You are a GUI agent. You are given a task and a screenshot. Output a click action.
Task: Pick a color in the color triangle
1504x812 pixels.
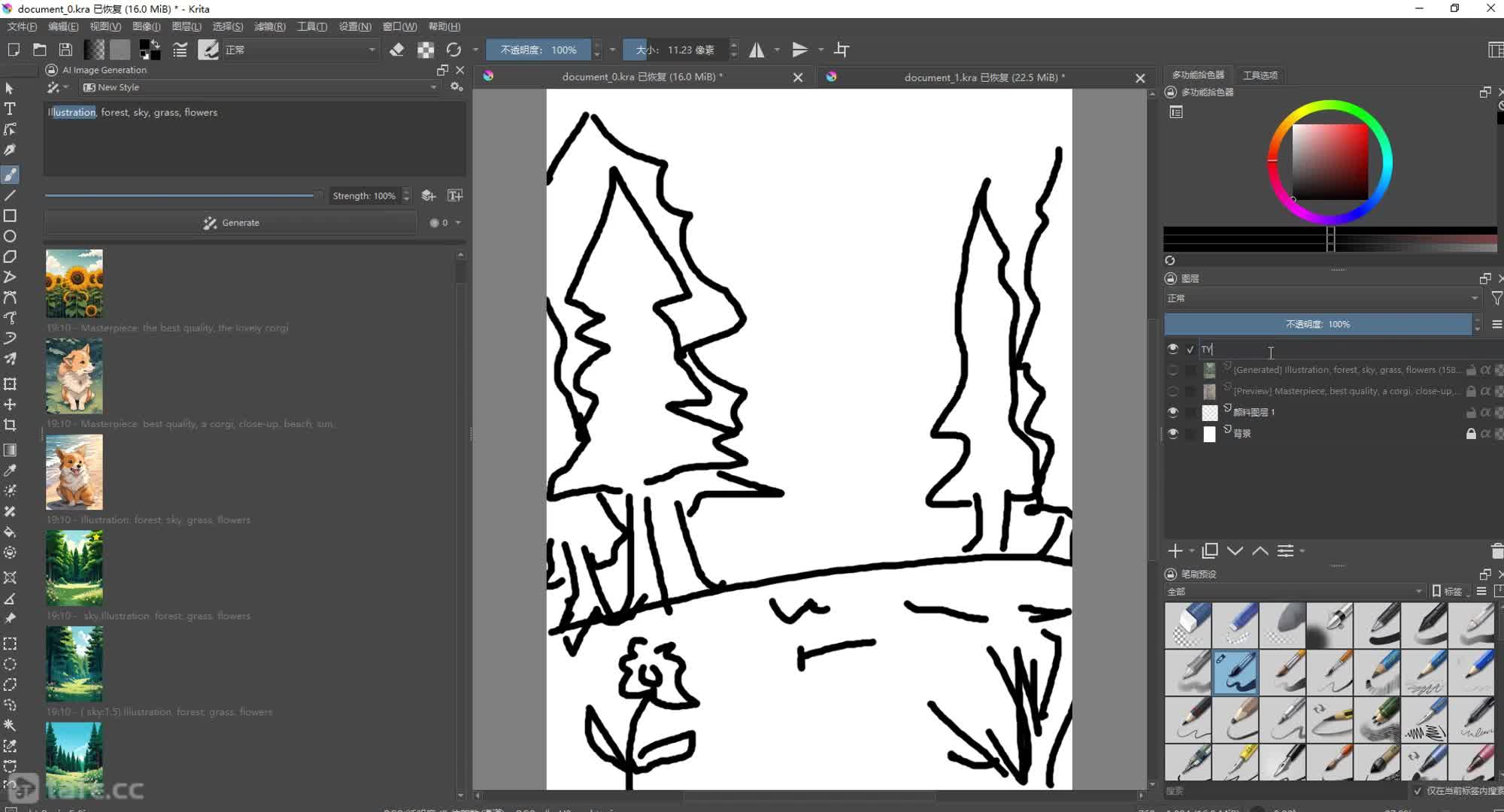point(1330,162)
